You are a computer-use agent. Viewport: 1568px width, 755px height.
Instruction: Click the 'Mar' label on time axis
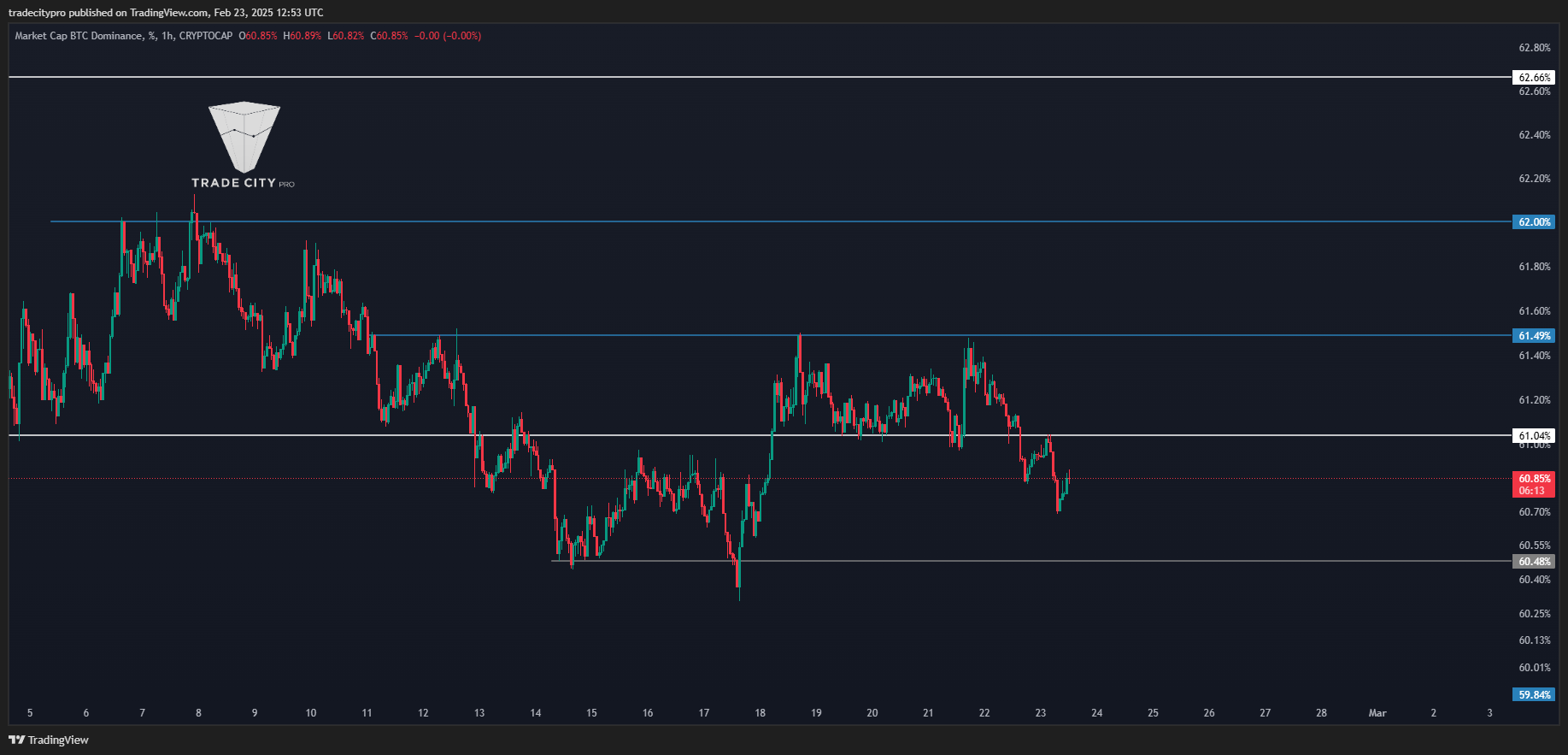(x=1377, y=713)
